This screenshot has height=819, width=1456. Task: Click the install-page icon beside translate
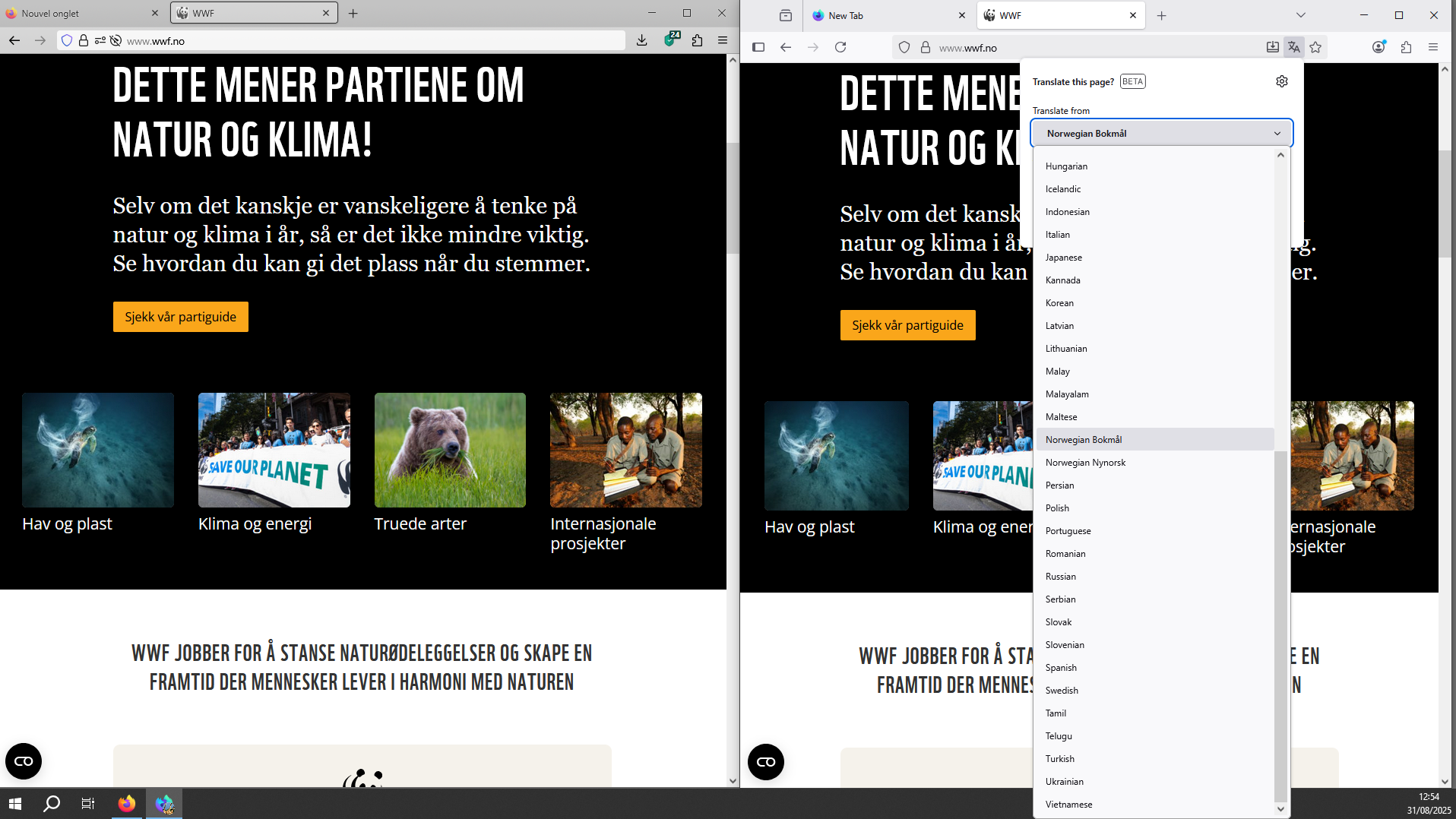[x=1273, y=47]
